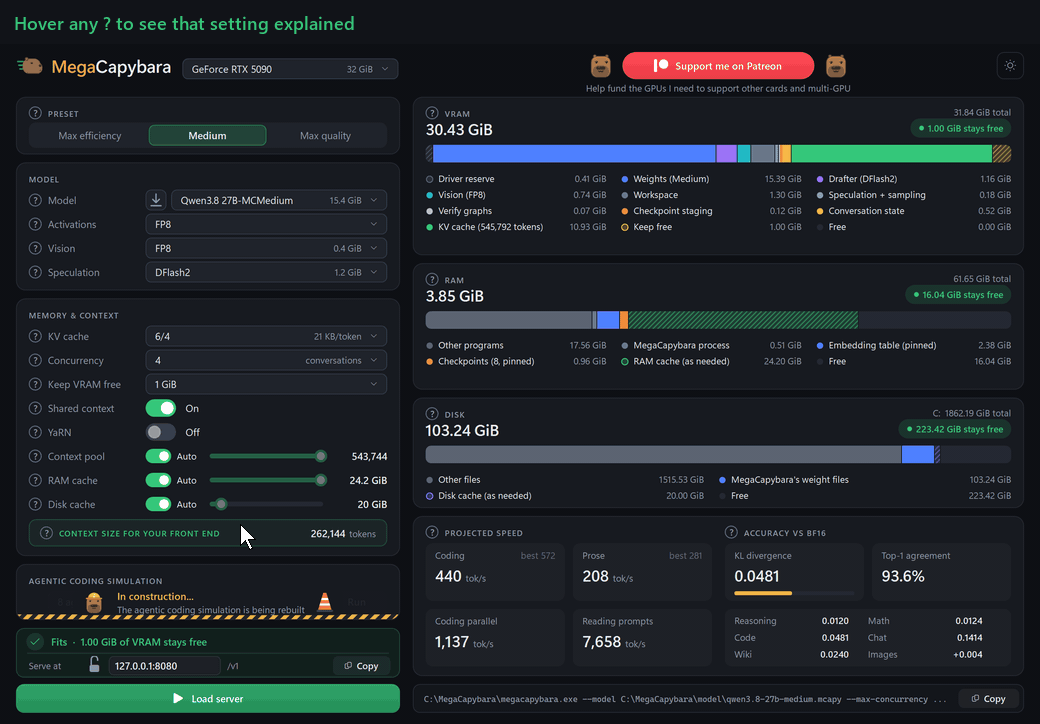Click the help icon beside Keep VRAM free
Screen dimensions: 1040x724
click(35, 384)
